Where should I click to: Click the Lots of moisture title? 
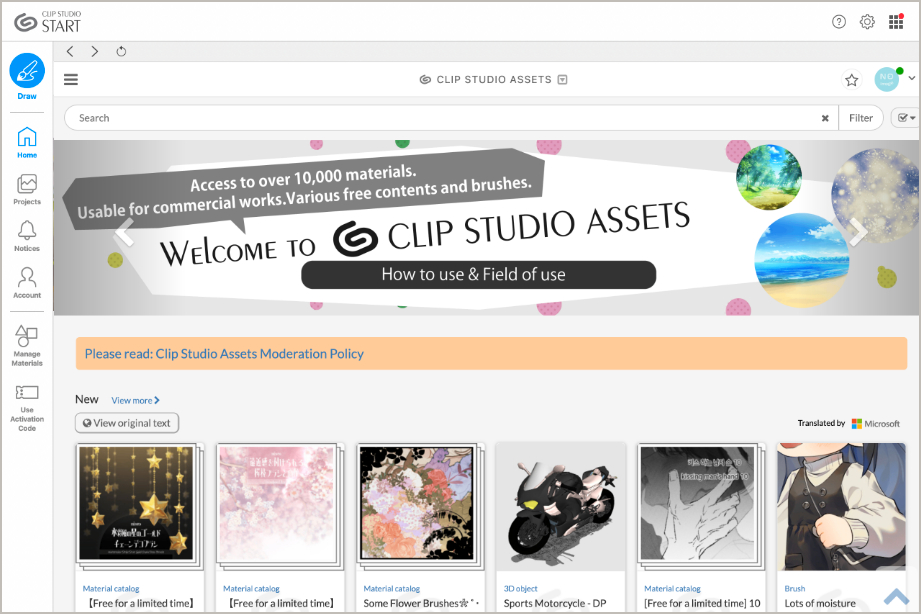click(820, 603)
